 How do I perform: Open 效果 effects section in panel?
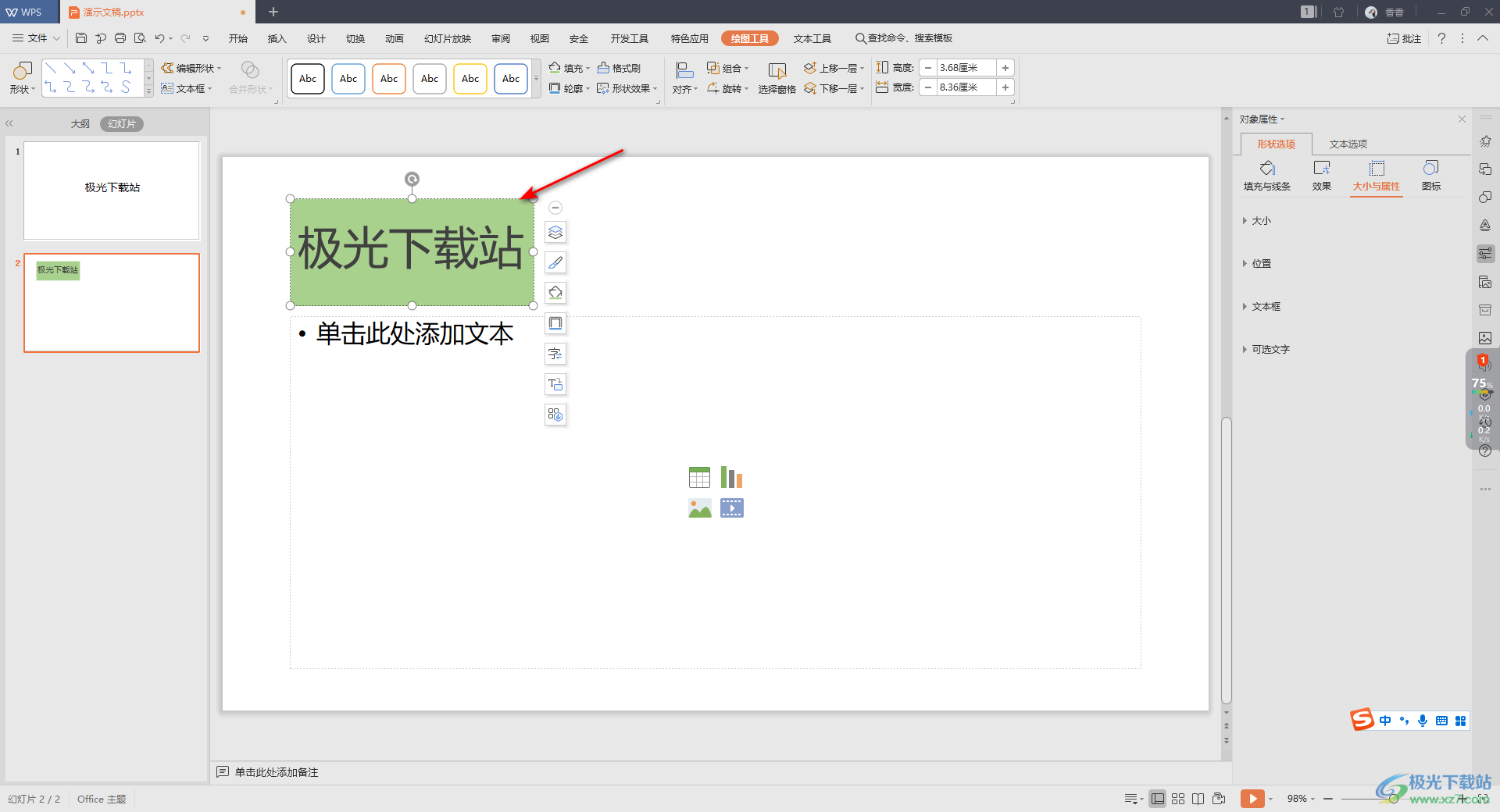(x=1322, y=176)
